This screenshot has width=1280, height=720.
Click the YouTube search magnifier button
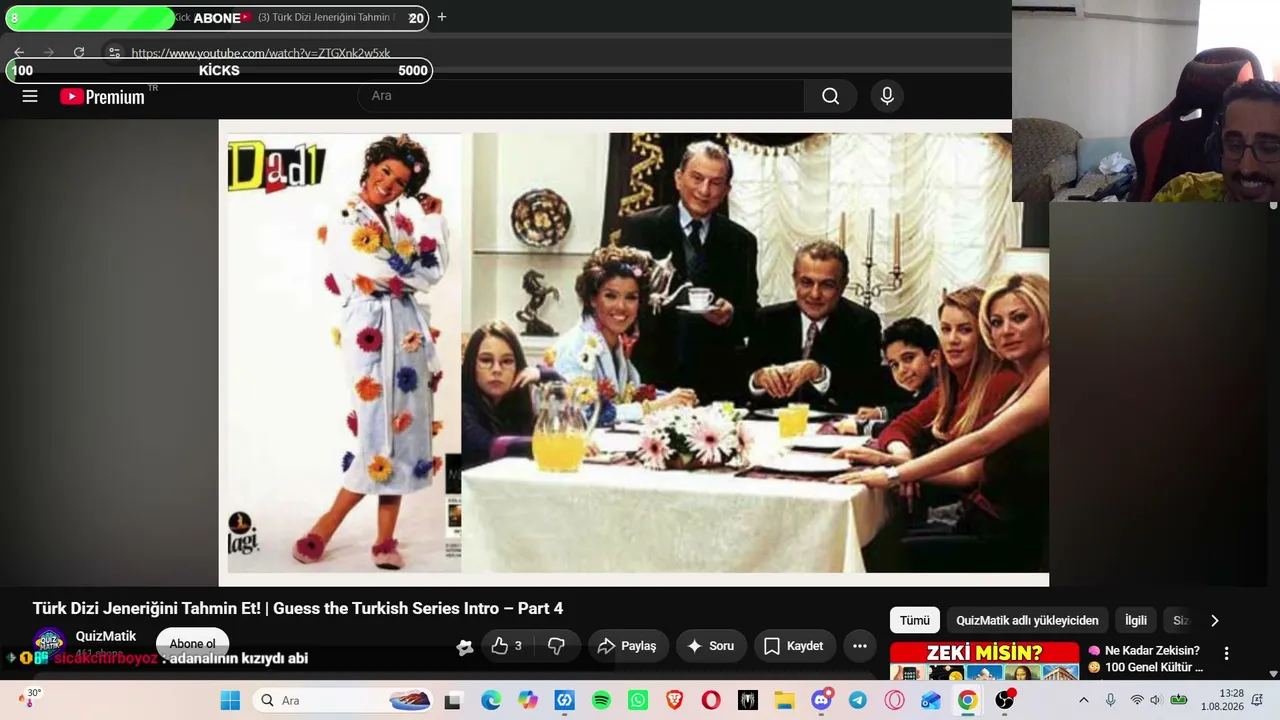coord(830,96)
